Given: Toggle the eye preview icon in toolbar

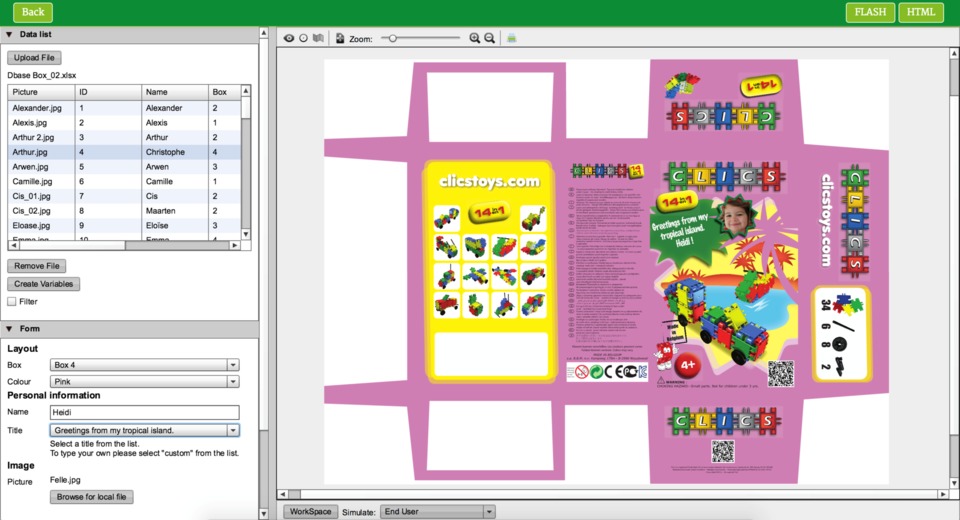Looking at the screenshot, I should (x=288, y=38).
